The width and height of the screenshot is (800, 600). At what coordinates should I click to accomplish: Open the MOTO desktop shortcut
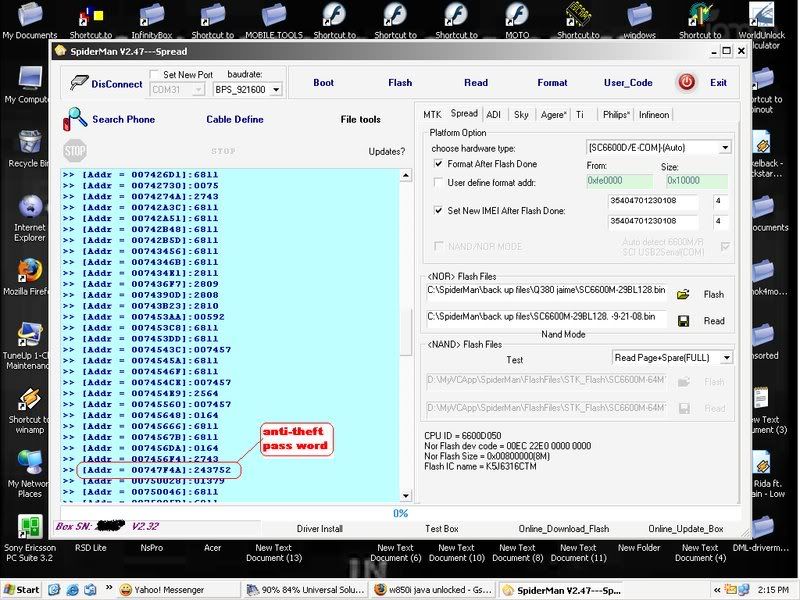(x=517, y=20)
